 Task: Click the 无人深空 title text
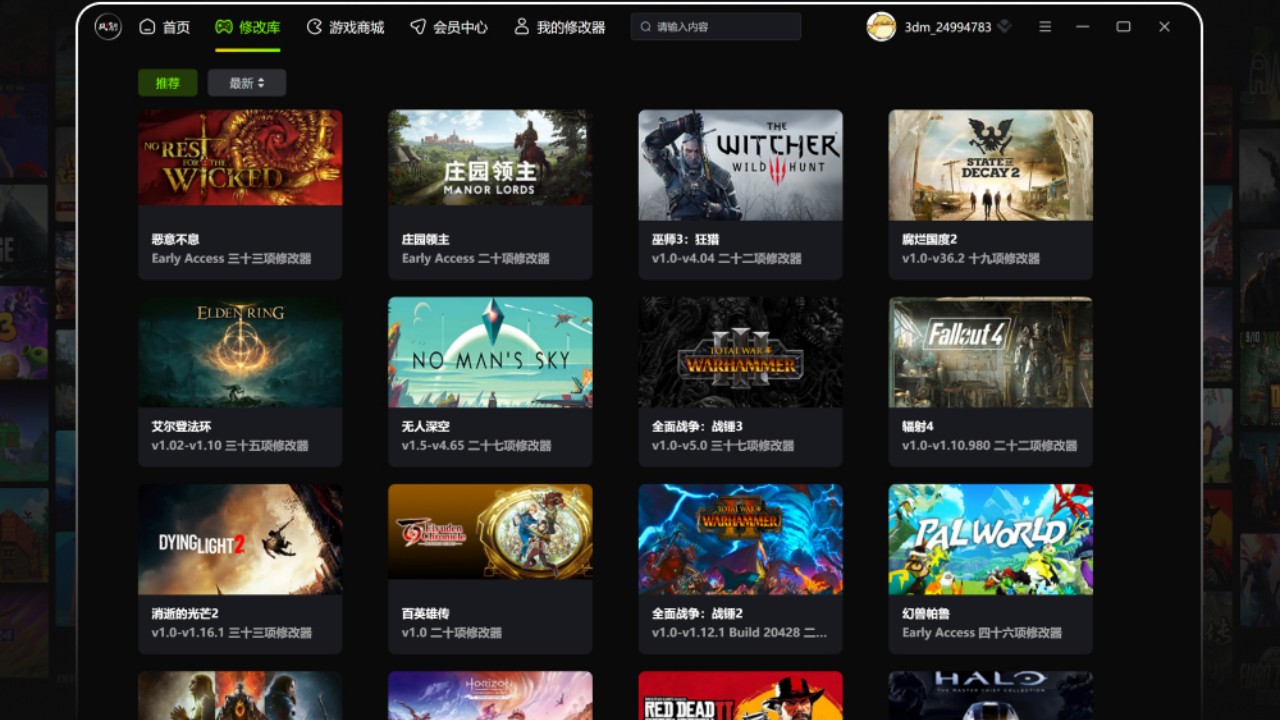point(426,427)
